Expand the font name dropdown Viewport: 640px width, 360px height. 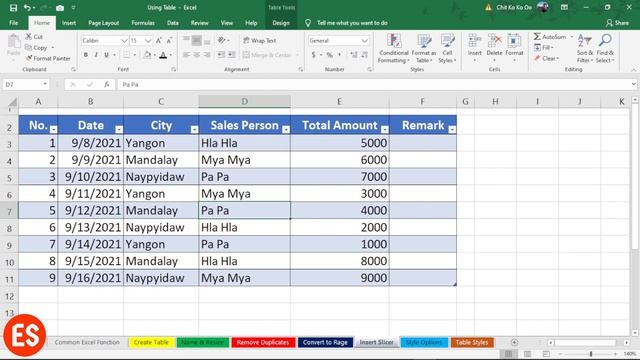click(x=124, y=41)
